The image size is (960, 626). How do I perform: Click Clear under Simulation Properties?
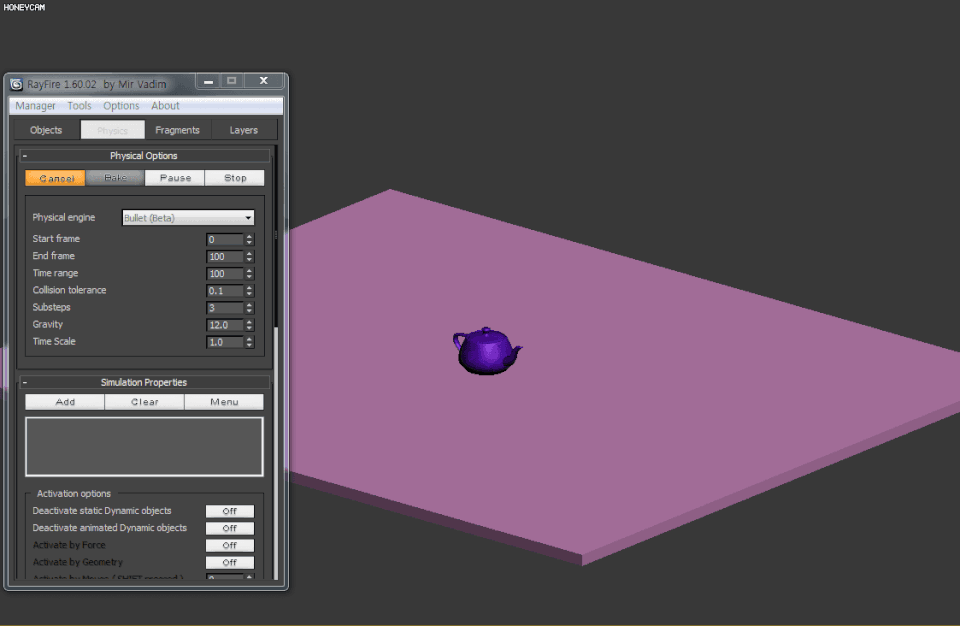click(x=144, y=402)
